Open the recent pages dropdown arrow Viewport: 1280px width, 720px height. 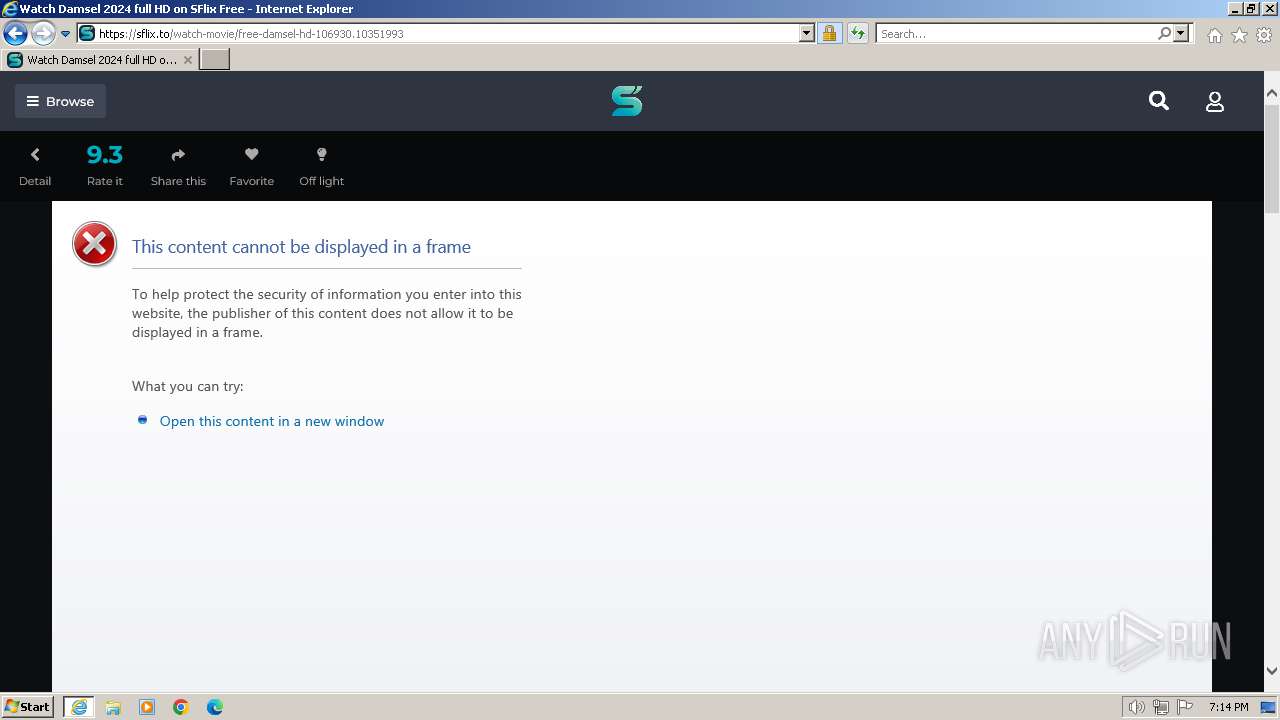pos(66,34)
